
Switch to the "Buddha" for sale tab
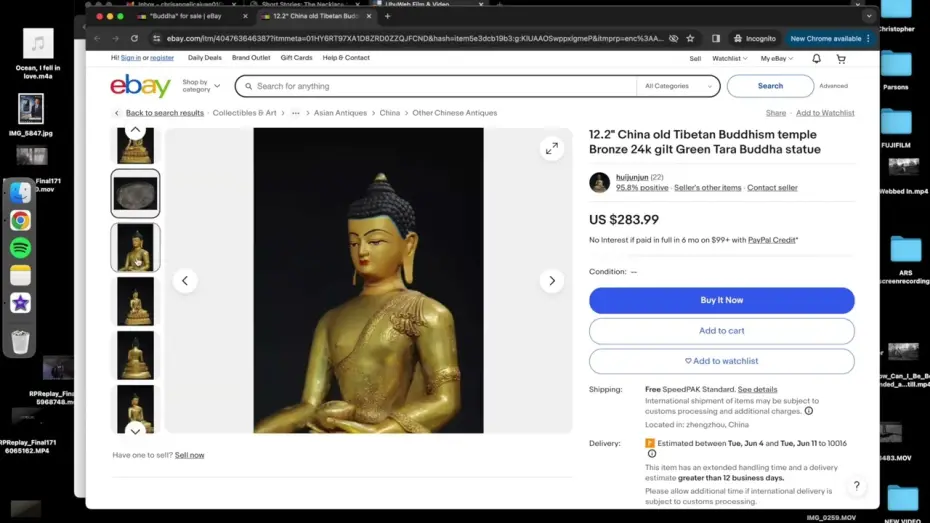point(190,16)
